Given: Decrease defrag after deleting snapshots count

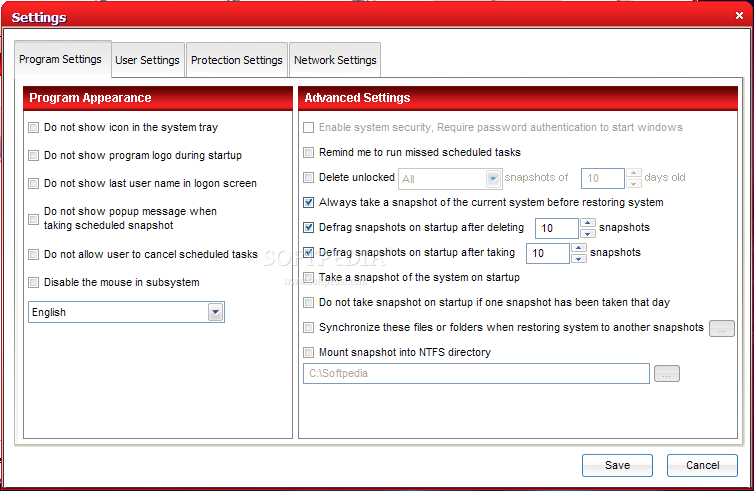Looking at the screenshot, I should click(588, 233).
